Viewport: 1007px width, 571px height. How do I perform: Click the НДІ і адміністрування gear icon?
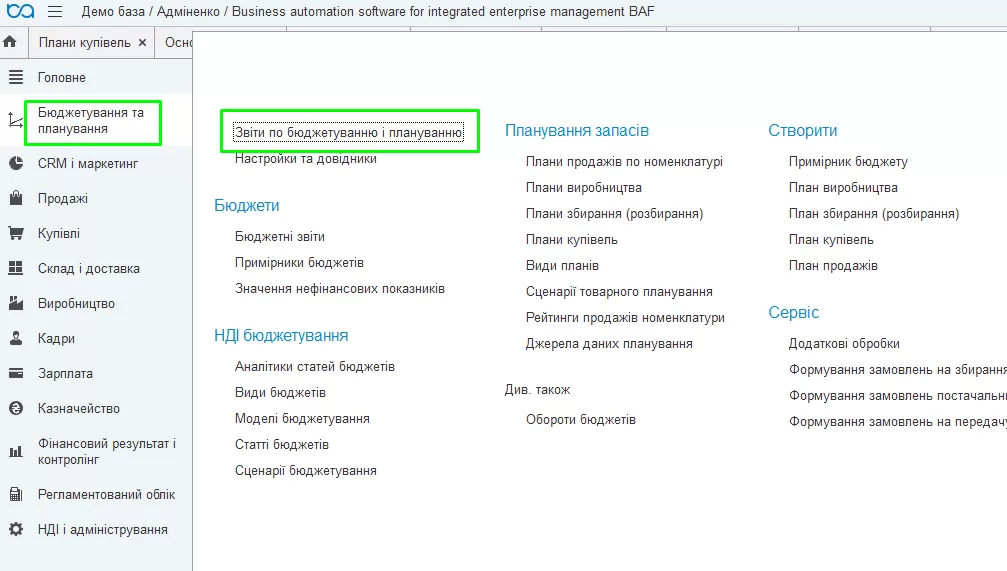click(16, 529)
